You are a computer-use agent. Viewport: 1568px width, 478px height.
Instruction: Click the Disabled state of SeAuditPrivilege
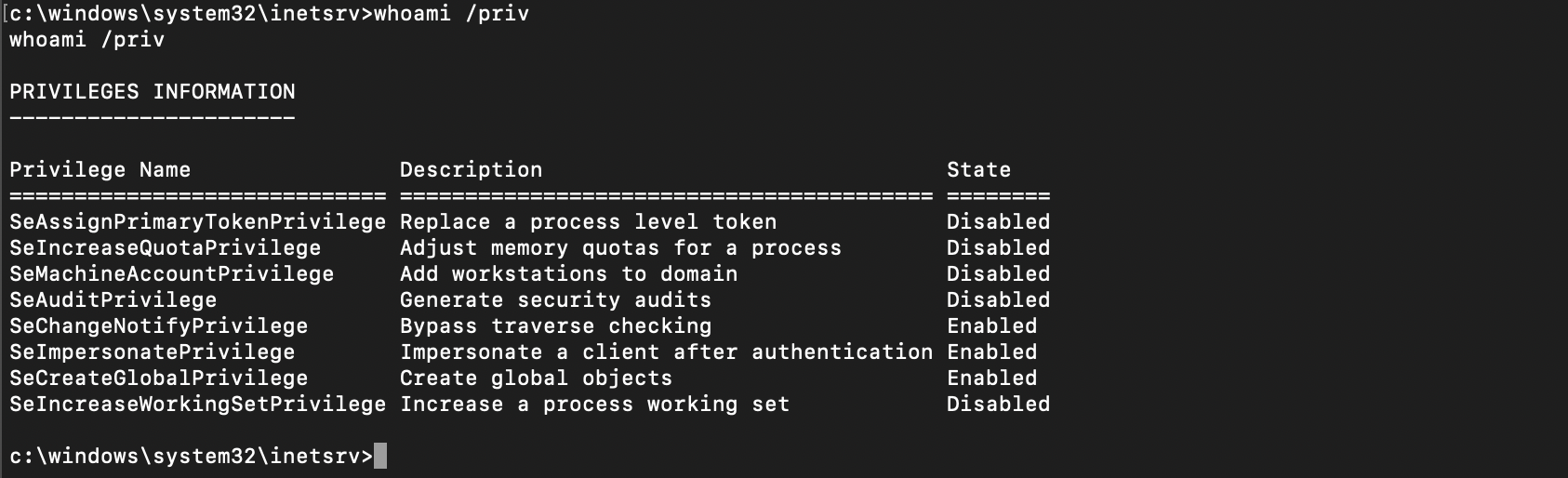tap(998, 300)
